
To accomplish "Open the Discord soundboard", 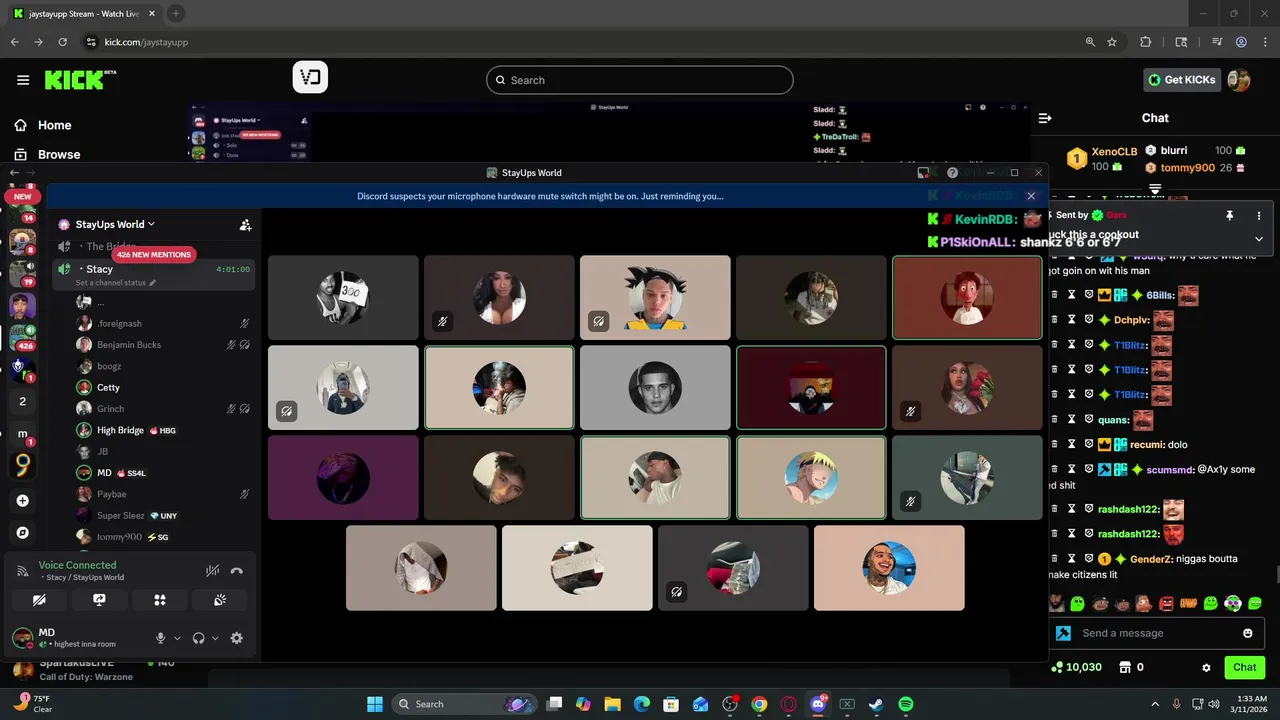I will [220, 600].
